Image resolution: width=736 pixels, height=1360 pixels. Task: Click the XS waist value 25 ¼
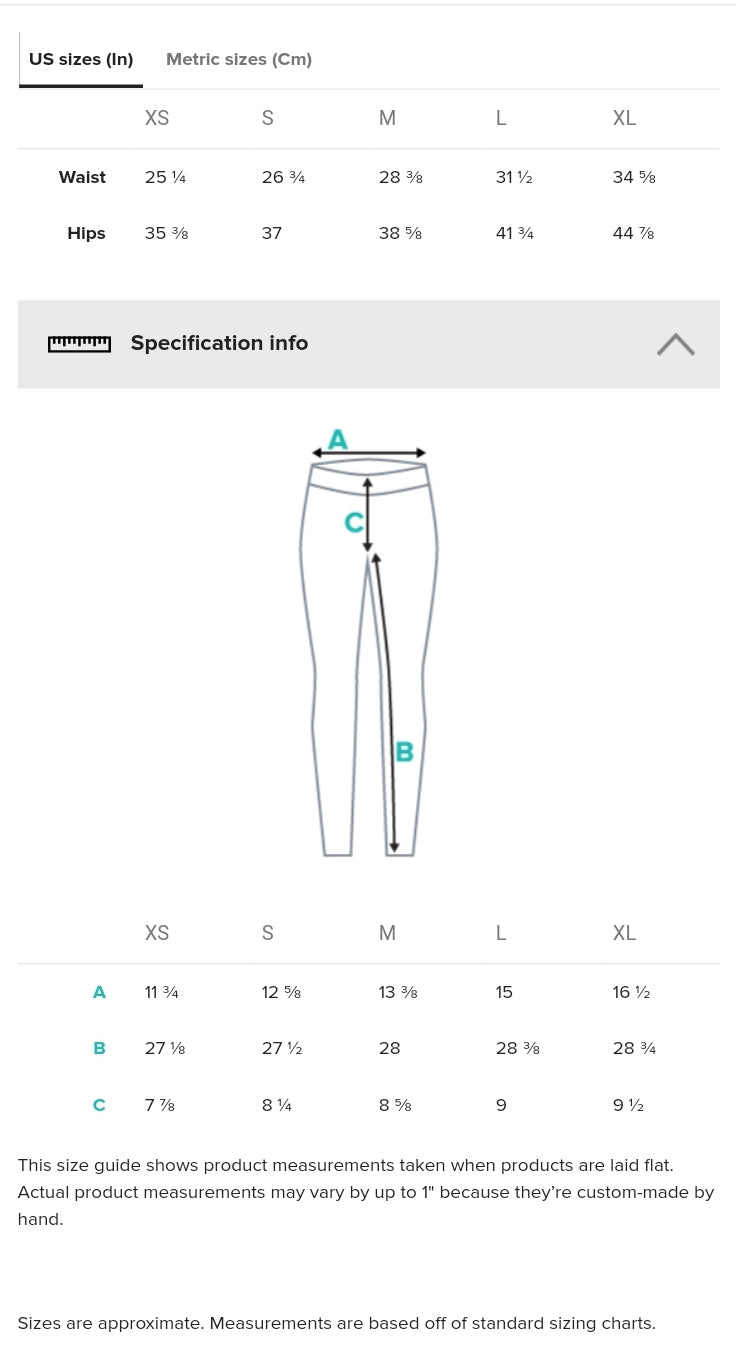pos(165,177)
